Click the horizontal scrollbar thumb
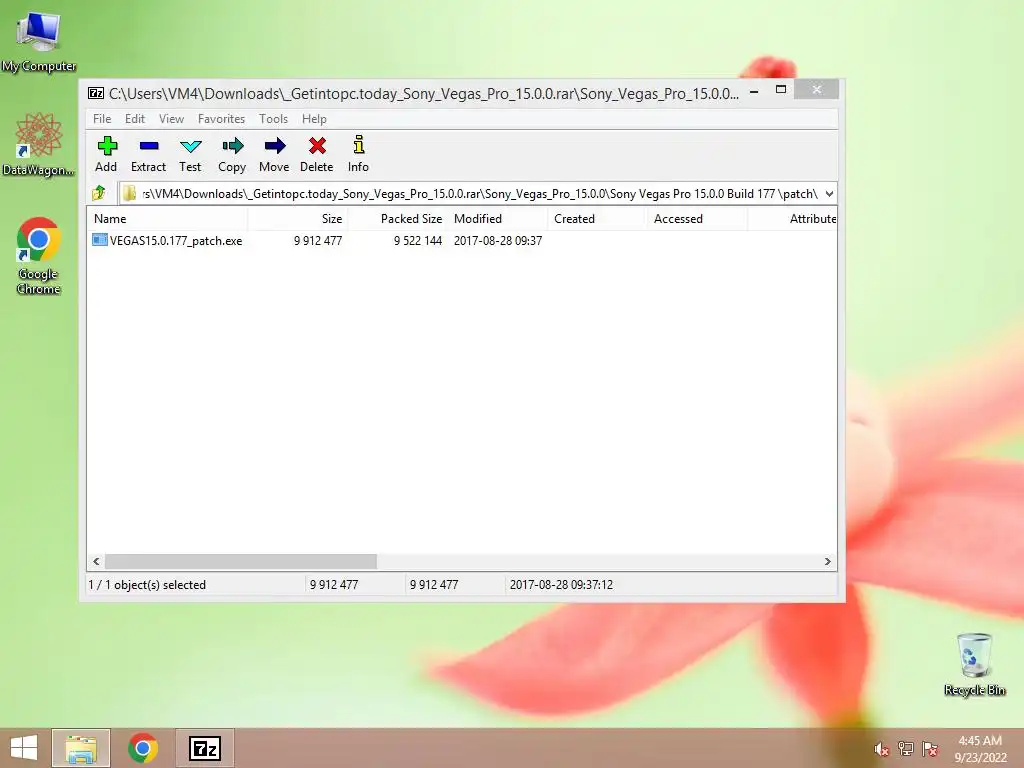The image size is (1024, 768). [241, 562]
